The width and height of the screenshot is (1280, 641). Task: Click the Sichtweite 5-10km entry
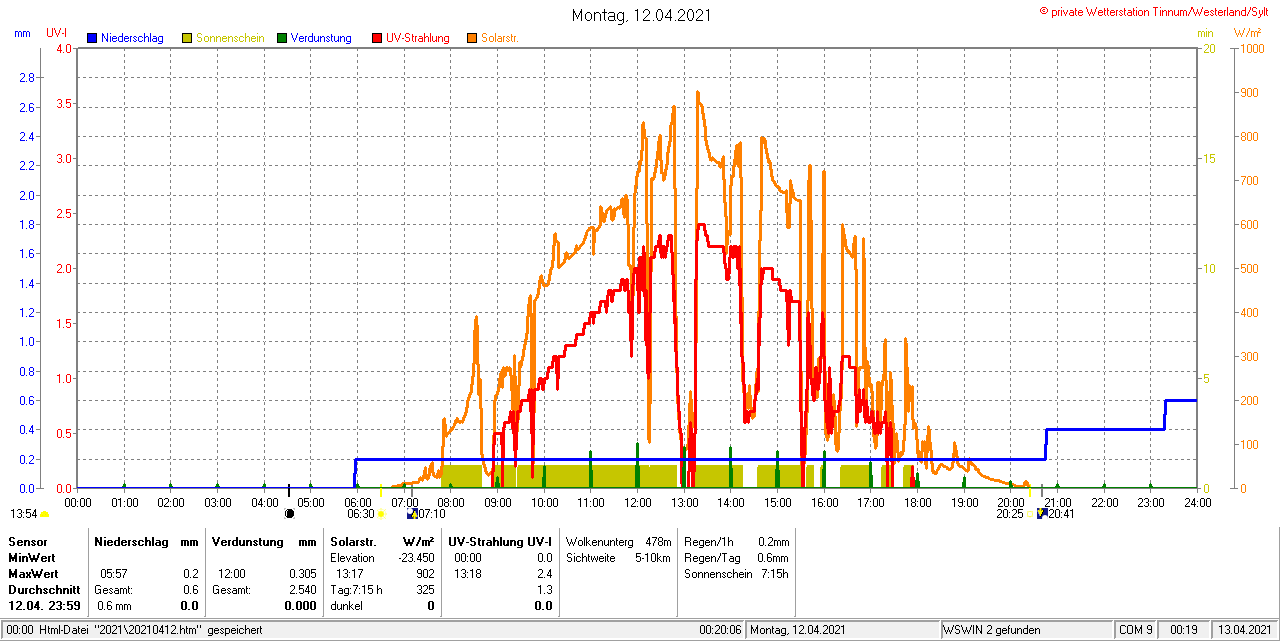[x=618, y=557]
